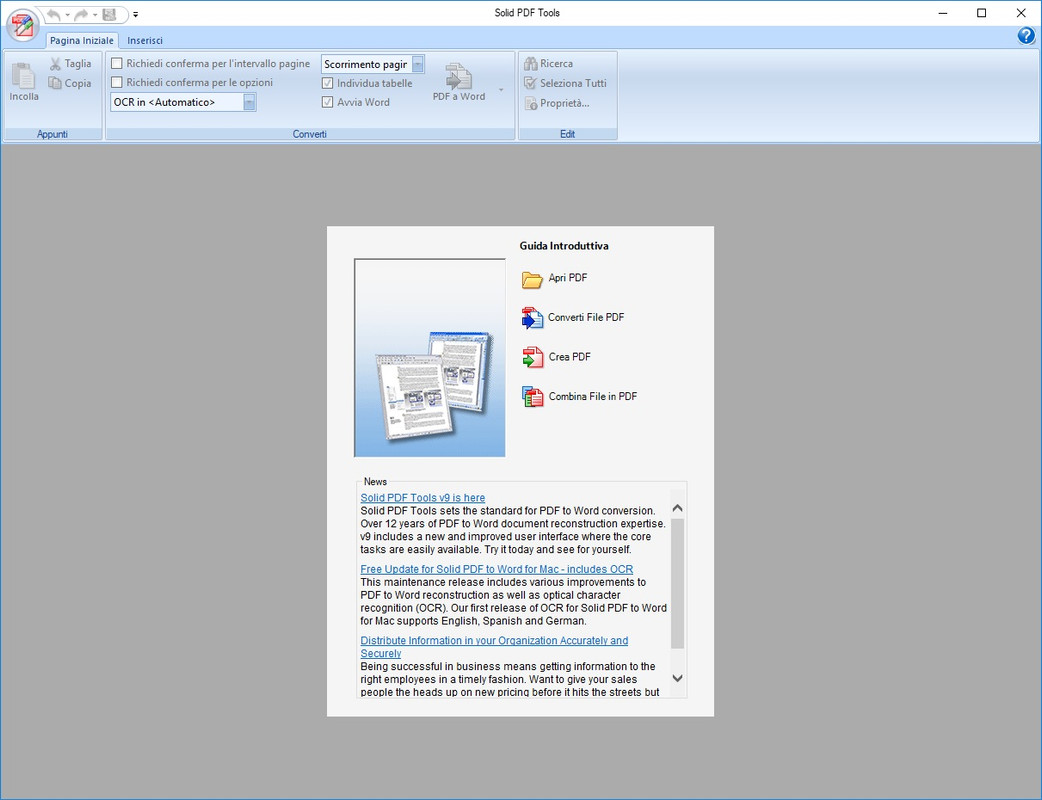Viewport: 1042px width, 800px height.
Task: Enable Richiedi conferma per l'intervallo pagine
Action: pyautogui.click(x=117, y=64)
